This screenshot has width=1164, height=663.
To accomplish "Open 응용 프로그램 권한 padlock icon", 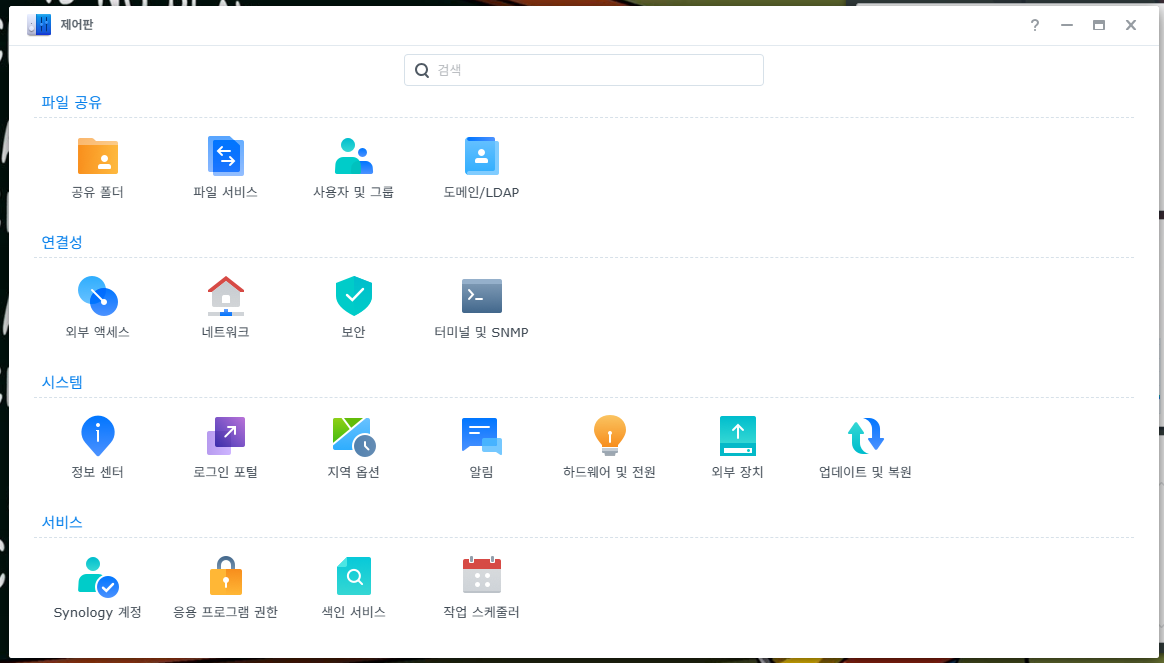I will tap(225, 577).
